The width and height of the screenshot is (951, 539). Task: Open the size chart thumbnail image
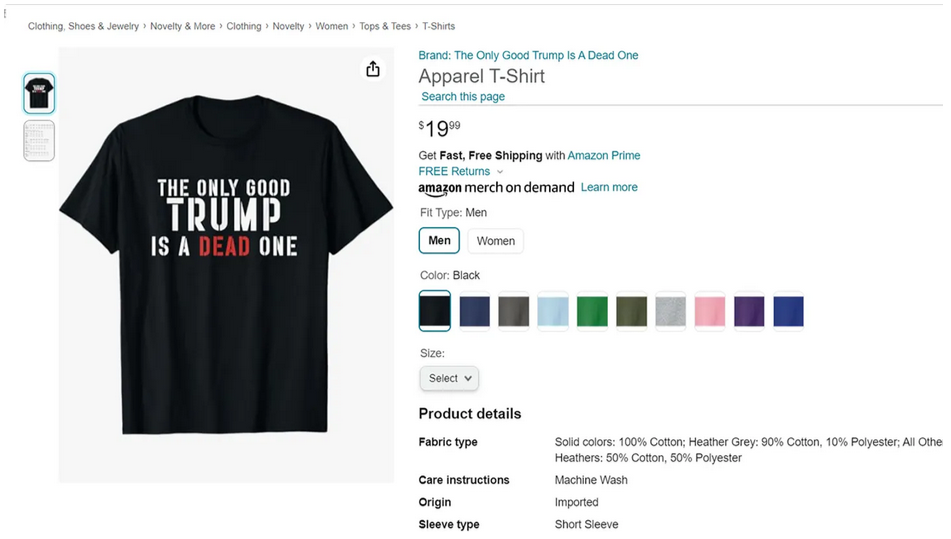point(39,140)
